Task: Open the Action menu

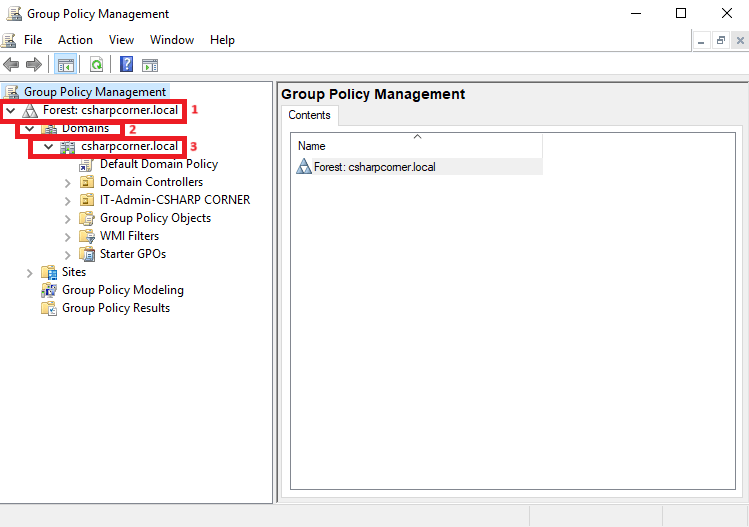Action: pyautogui.click(x=75, y=40)
